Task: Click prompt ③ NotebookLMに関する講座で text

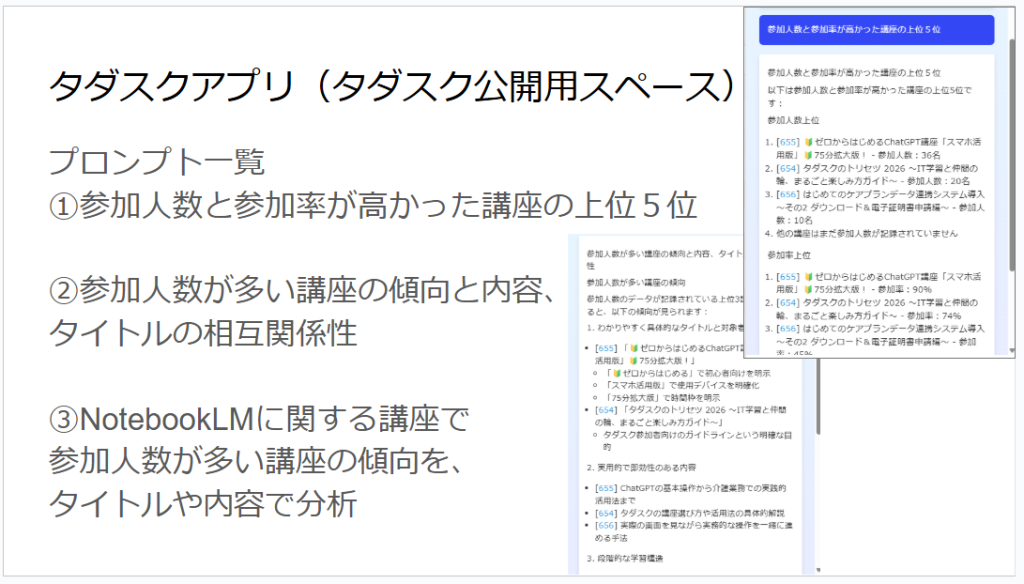Action: 260,421
